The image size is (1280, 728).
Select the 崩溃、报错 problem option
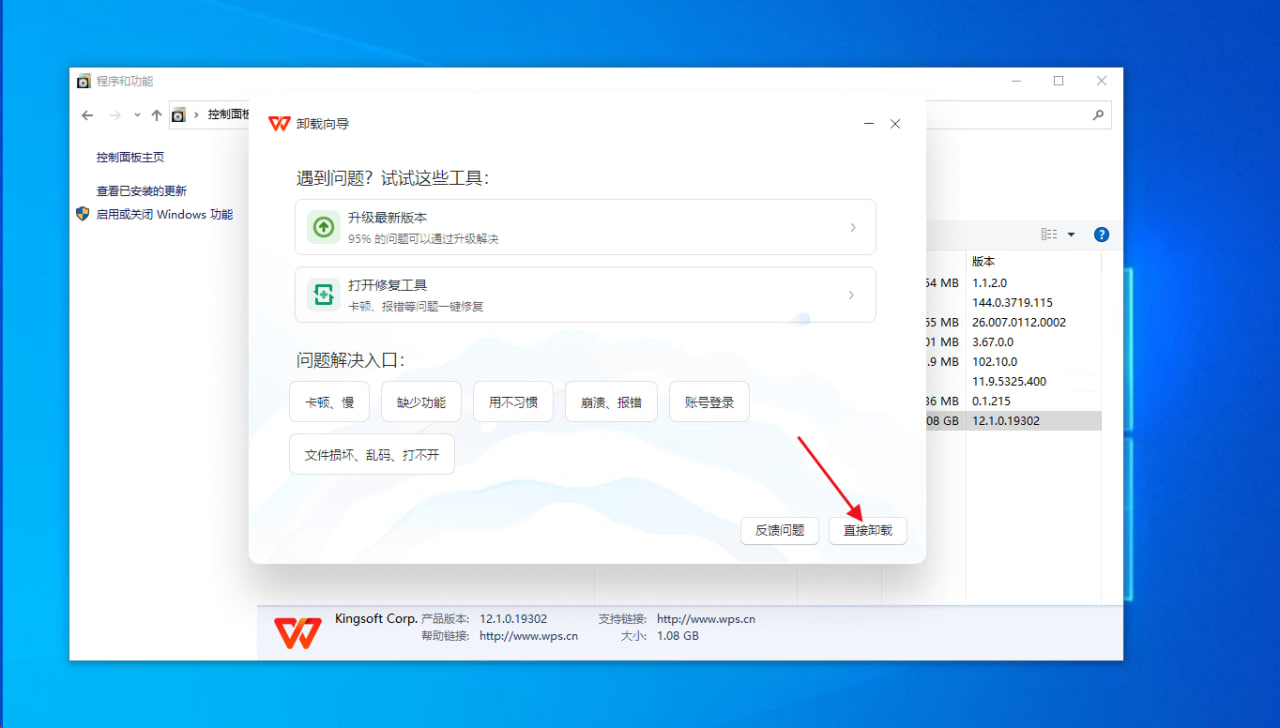[611, 402]
